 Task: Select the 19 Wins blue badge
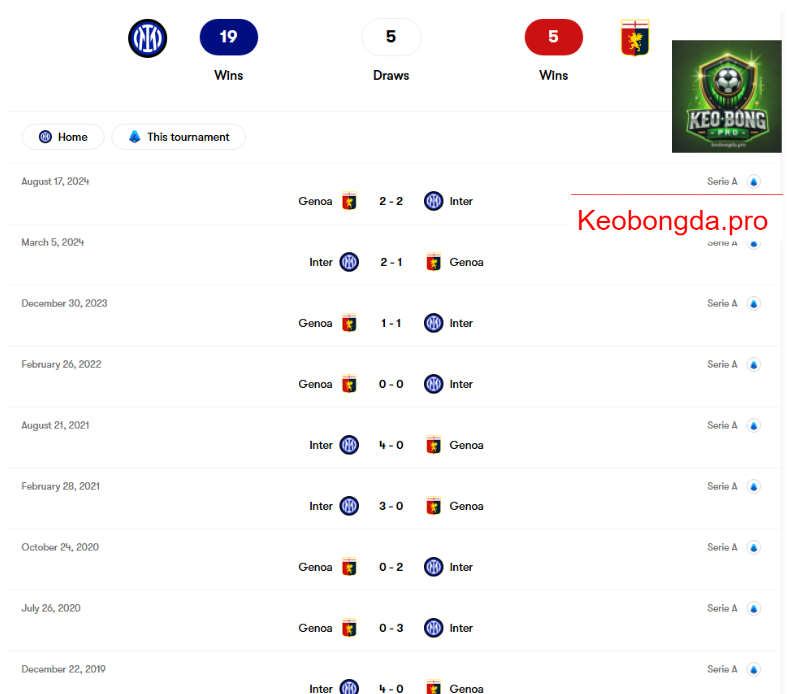click(229, 37)
